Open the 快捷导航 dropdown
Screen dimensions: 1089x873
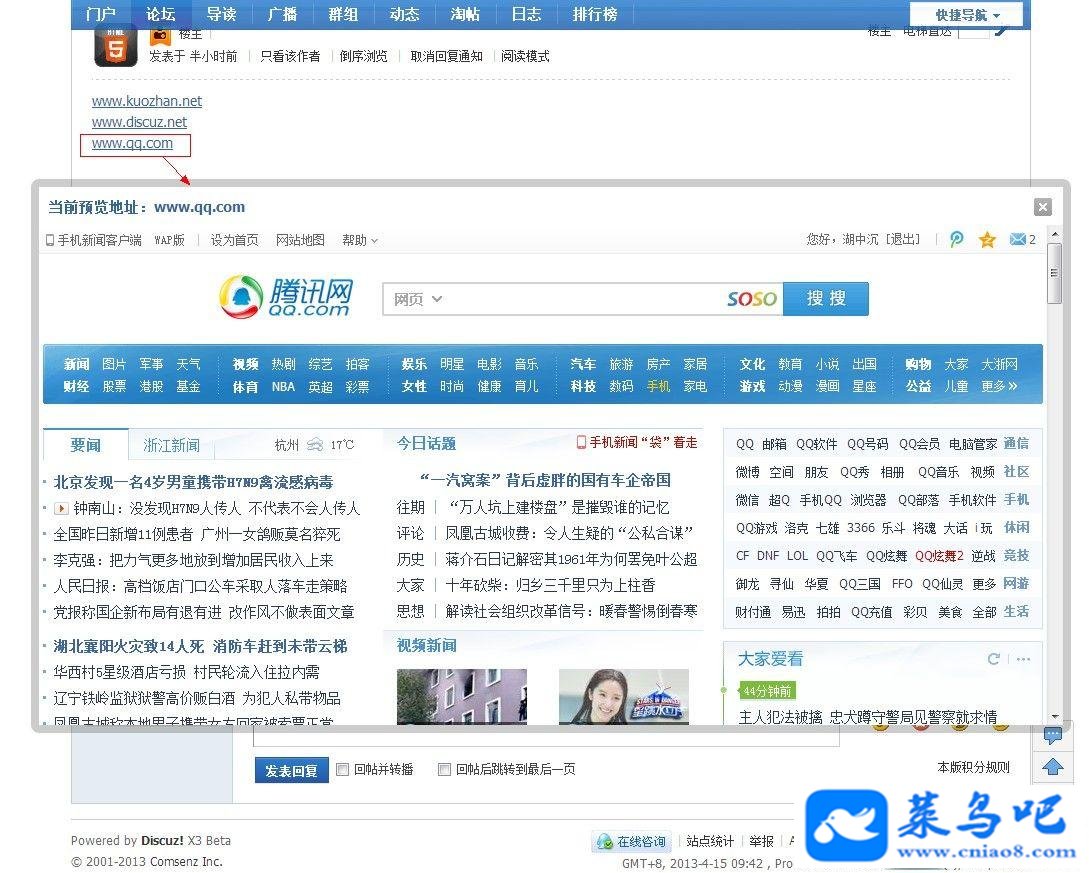pos(967,15)
